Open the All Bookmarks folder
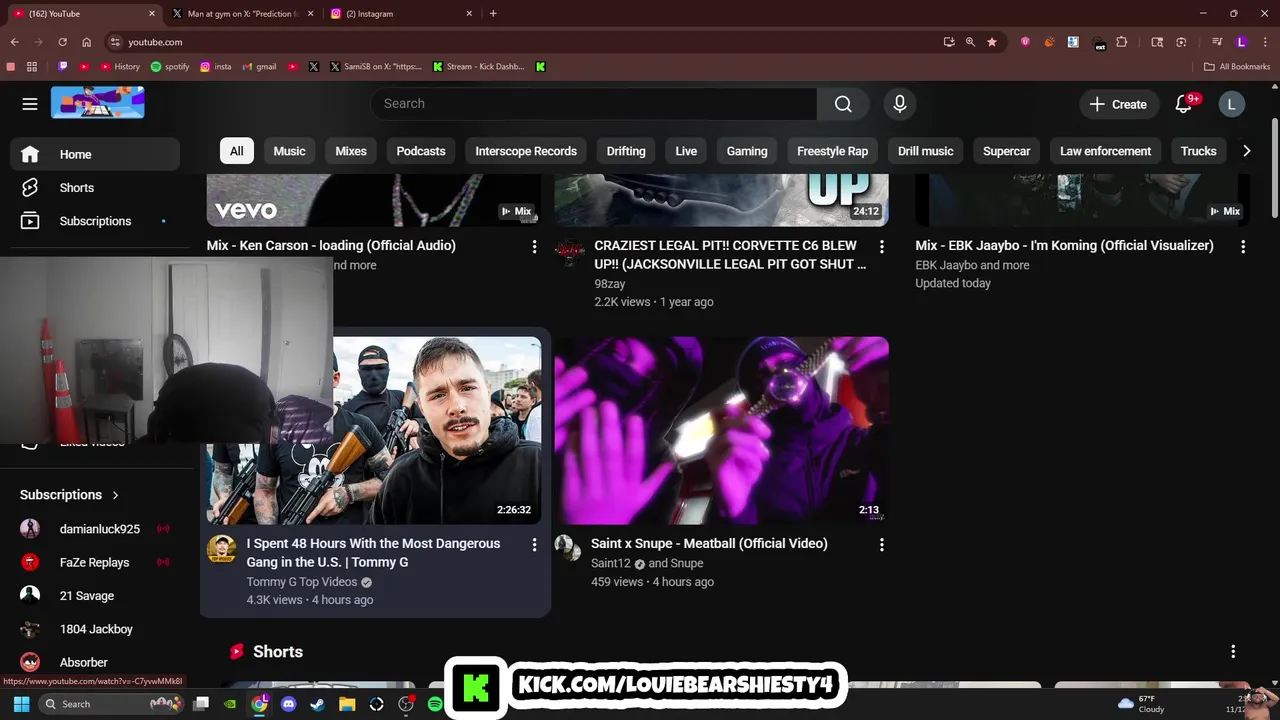1280x720 pixels. [1237, 67]
